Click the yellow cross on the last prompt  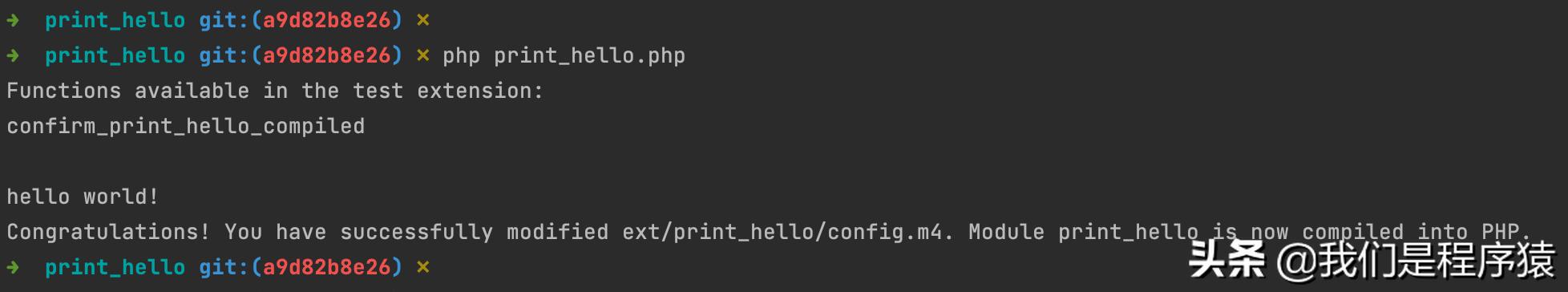coord(423,268)
